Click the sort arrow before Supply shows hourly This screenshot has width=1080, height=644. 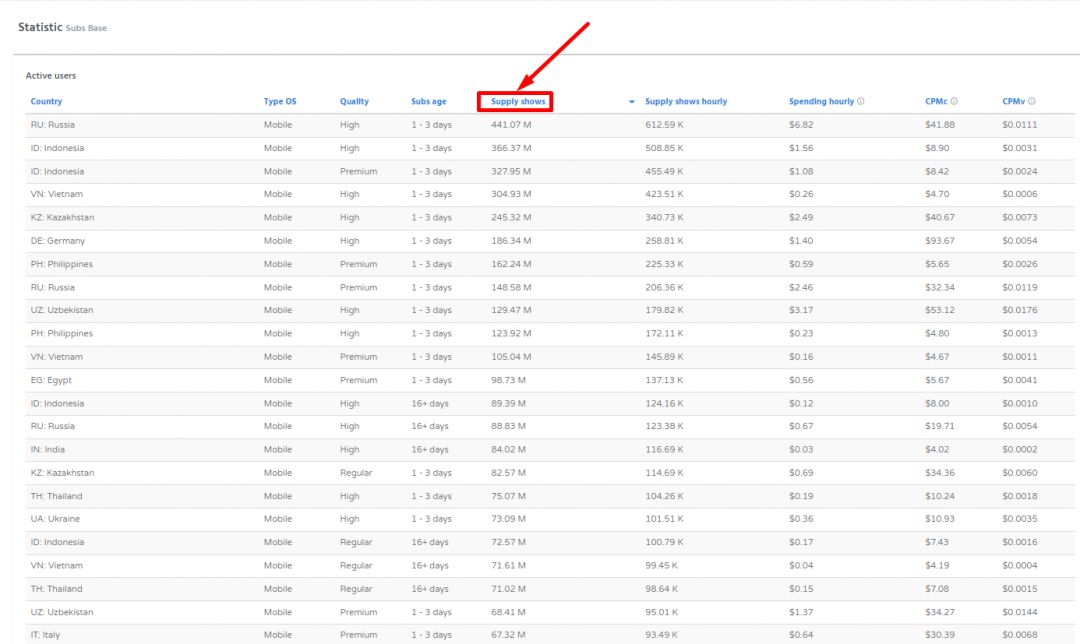point(632,102)
